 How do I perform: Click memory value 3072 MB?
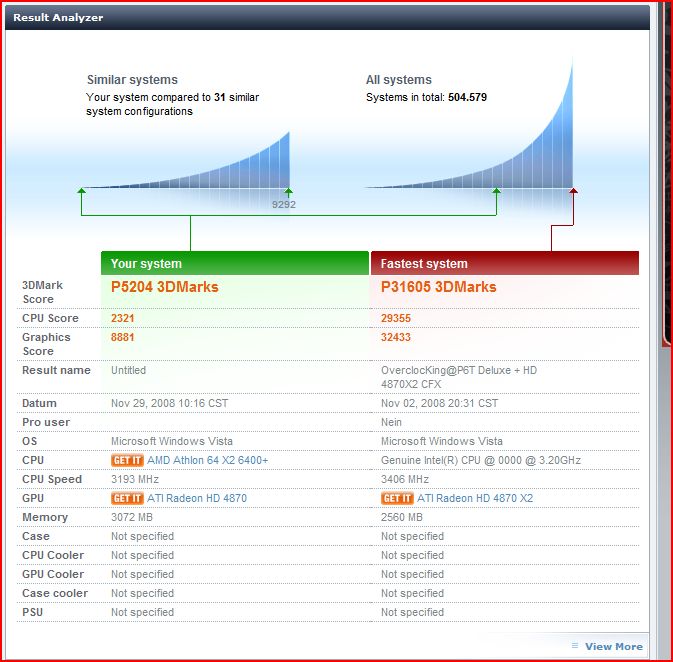pos(132,517)
